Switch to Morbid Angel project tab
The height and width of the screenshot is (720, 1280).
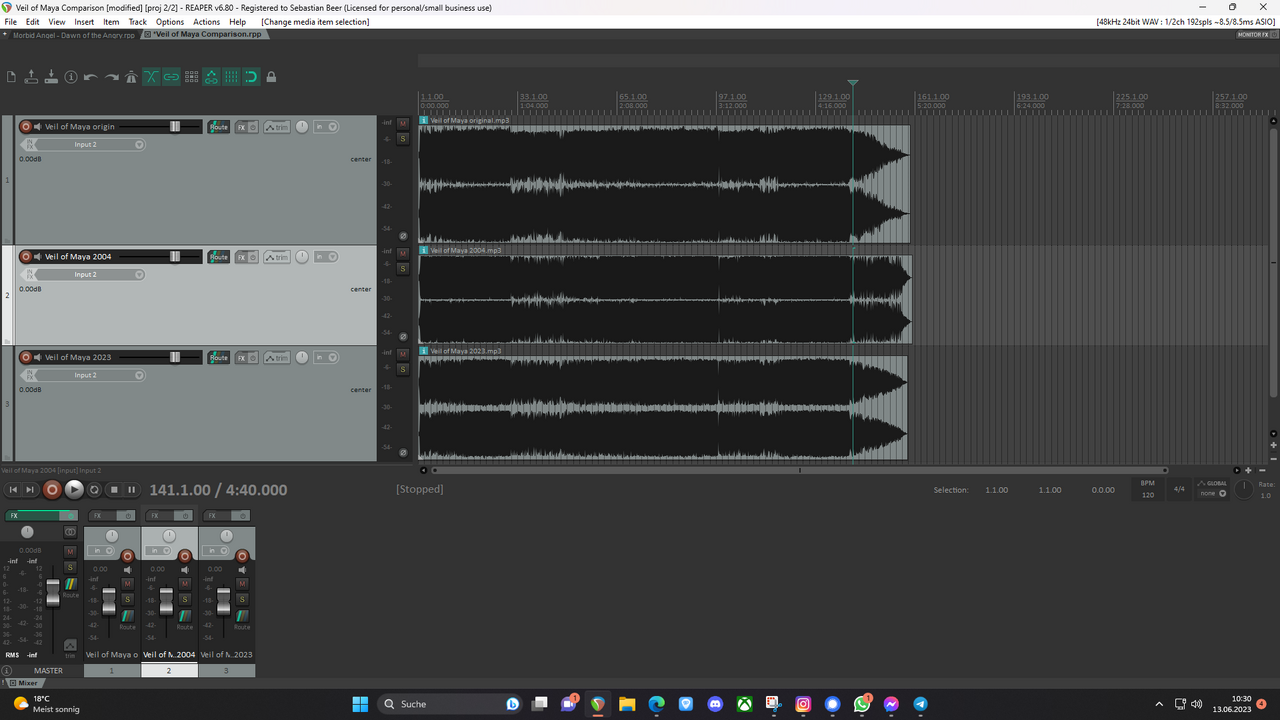click(x=73, y=35)
